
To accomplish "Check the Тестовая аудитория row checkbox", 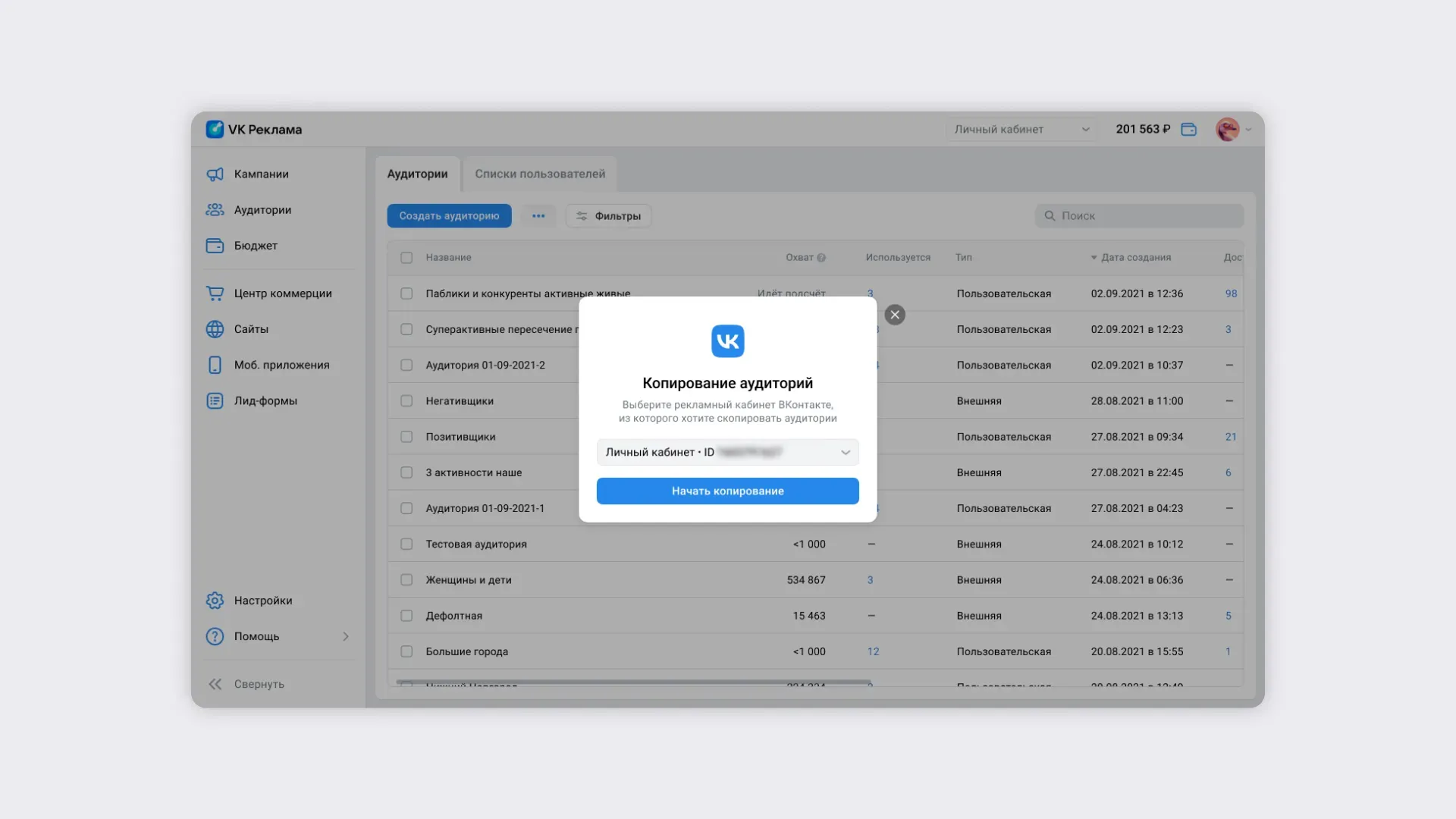I will pos(406,544).
